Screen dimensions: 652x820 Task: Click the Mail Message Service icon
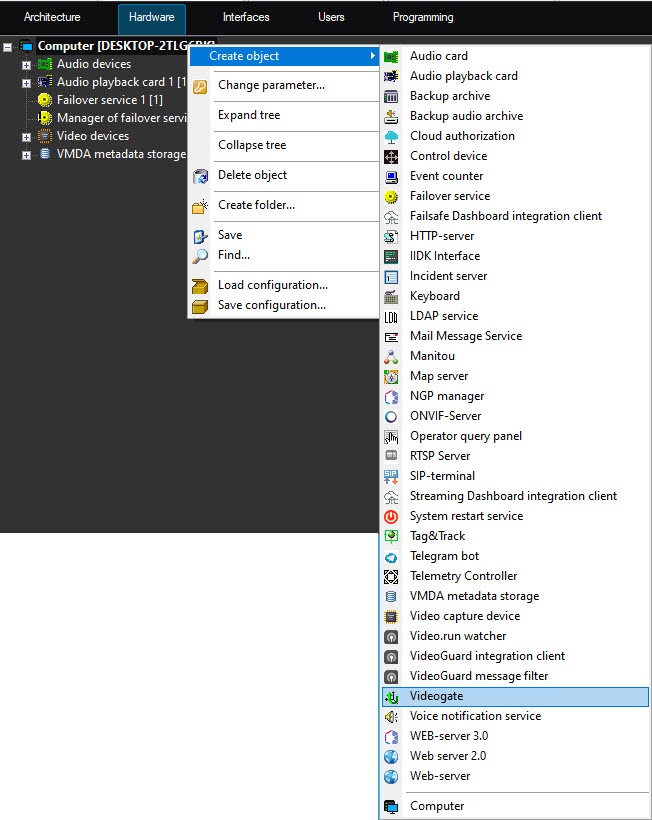[391, 336]
